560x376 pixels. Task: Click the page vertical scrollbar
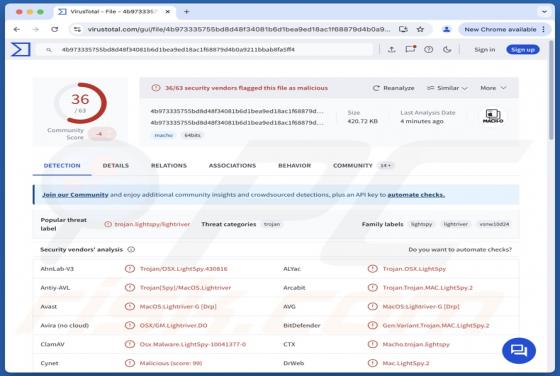(552, 91)
